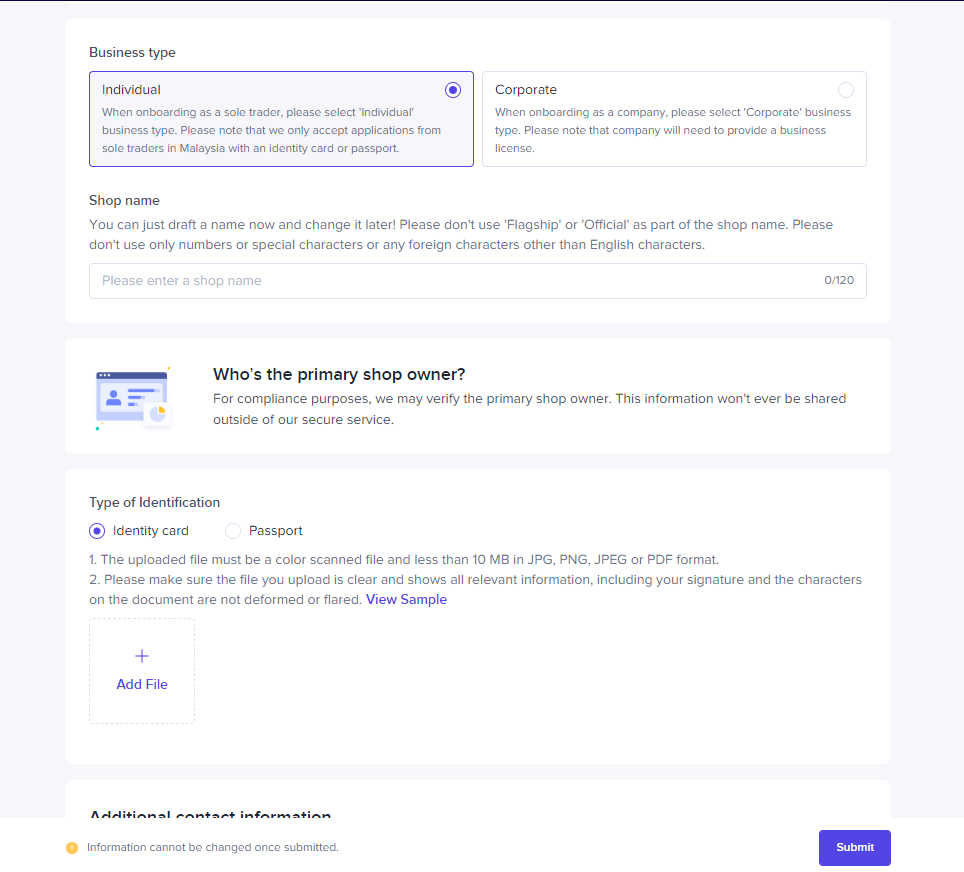The width and height of the screenshot is (964, 872).
Task: Click the Additional contact information heading
Action: pyautogui.click(x=210, y=815)
